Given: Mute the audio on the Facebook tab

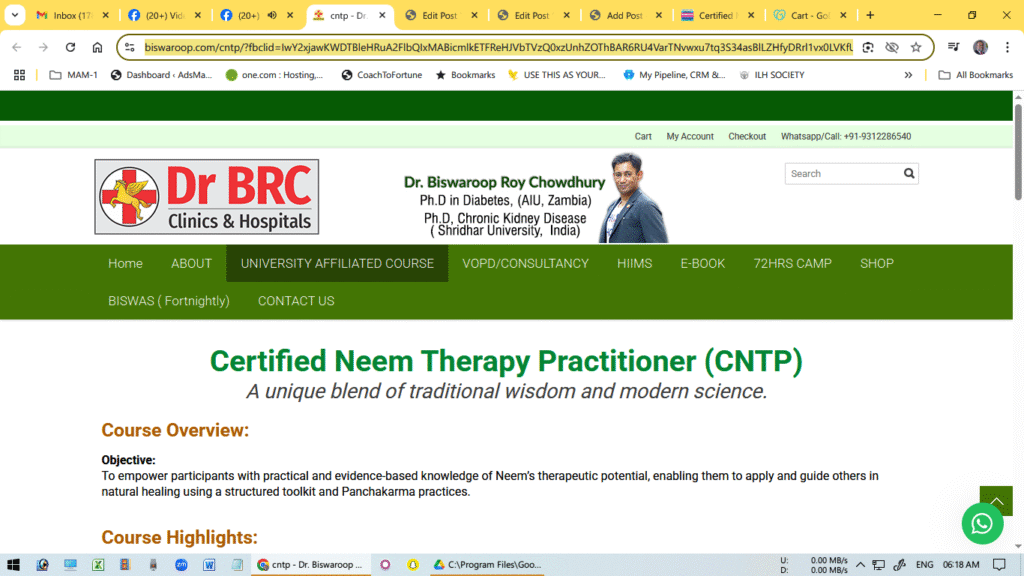Looking at the screenshot, I should 272,15.
